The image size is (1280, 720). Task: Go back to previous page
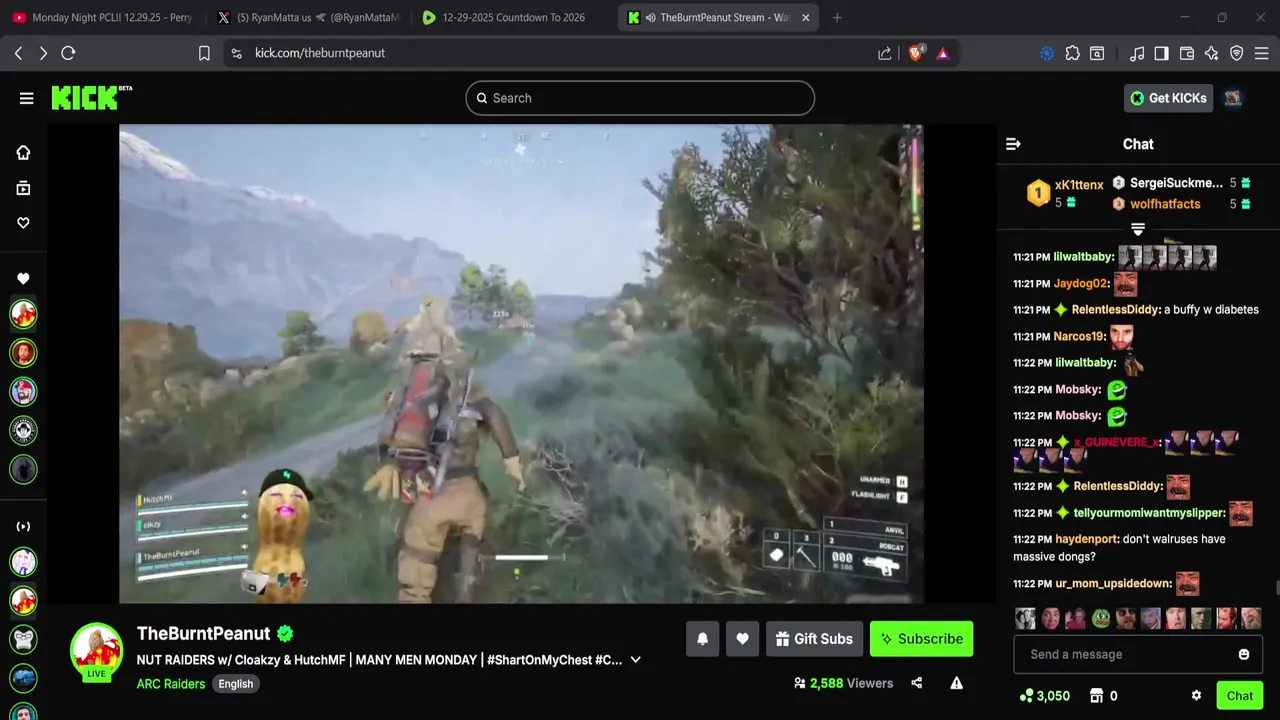coord(18,53)
